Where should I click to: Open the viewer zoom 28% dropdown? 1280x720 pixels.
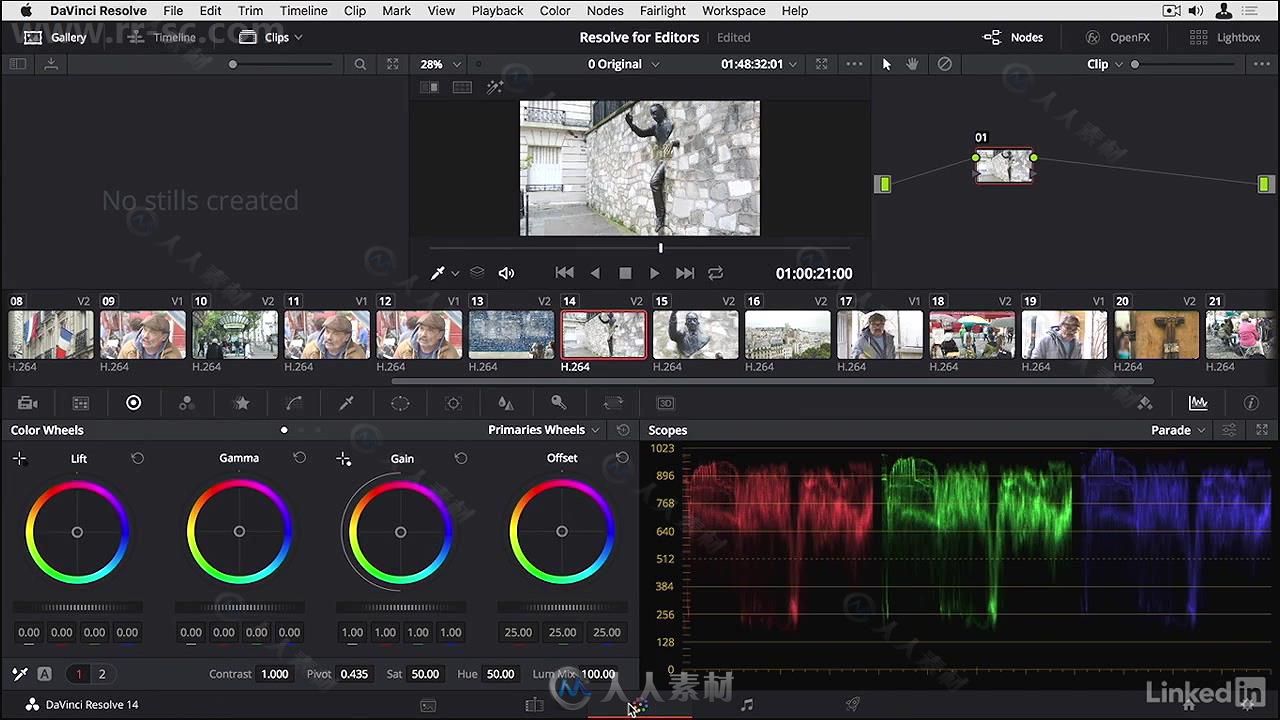(x=440, y=64)
